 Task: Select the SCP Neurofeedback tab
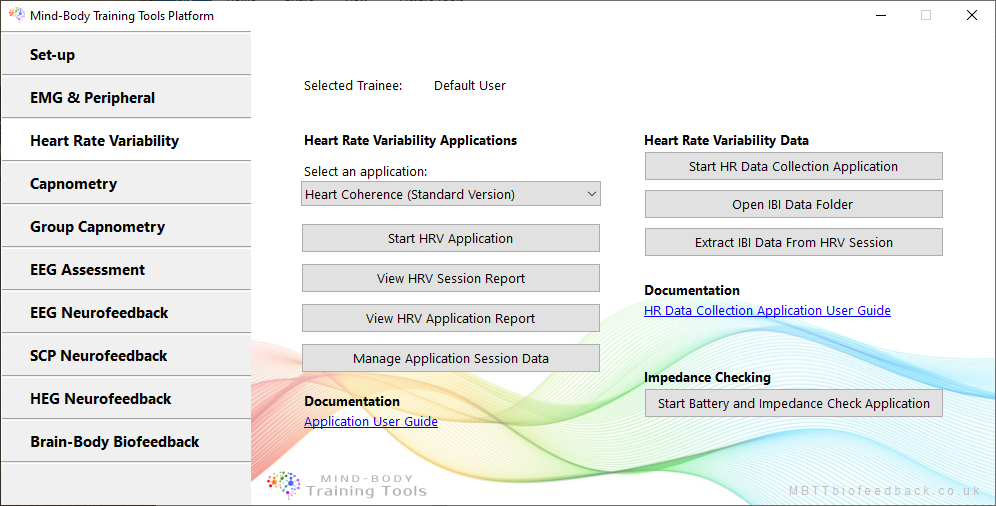pos(126,356)
